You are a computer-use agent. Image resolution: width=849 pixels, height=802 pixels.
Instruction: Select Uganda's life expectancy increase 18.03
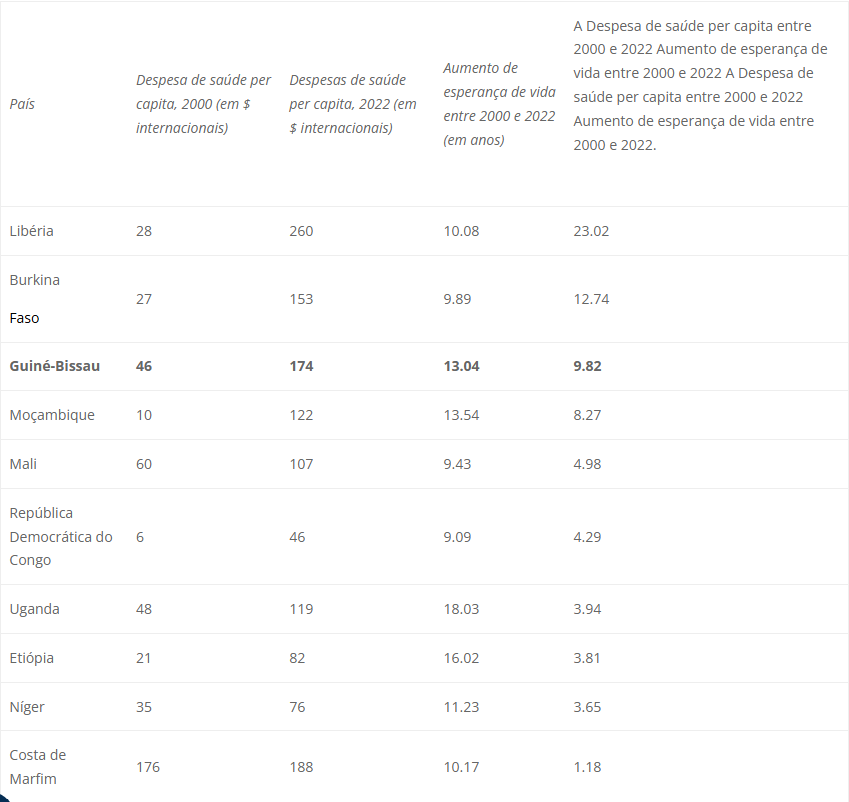[x=461, y=609]
